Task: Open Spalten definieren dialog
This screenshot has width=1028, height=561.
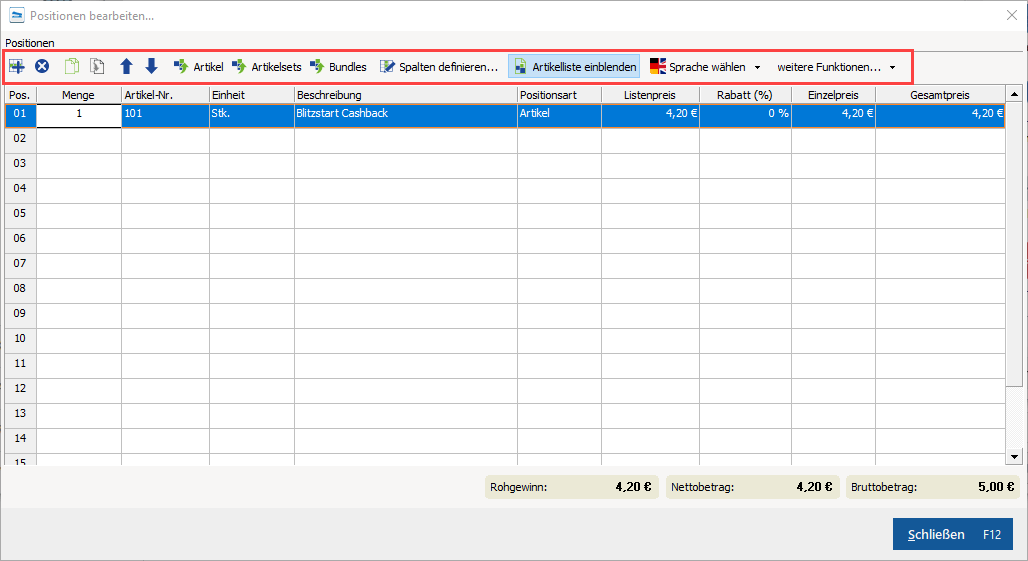Action: click(x=439, y=67)
